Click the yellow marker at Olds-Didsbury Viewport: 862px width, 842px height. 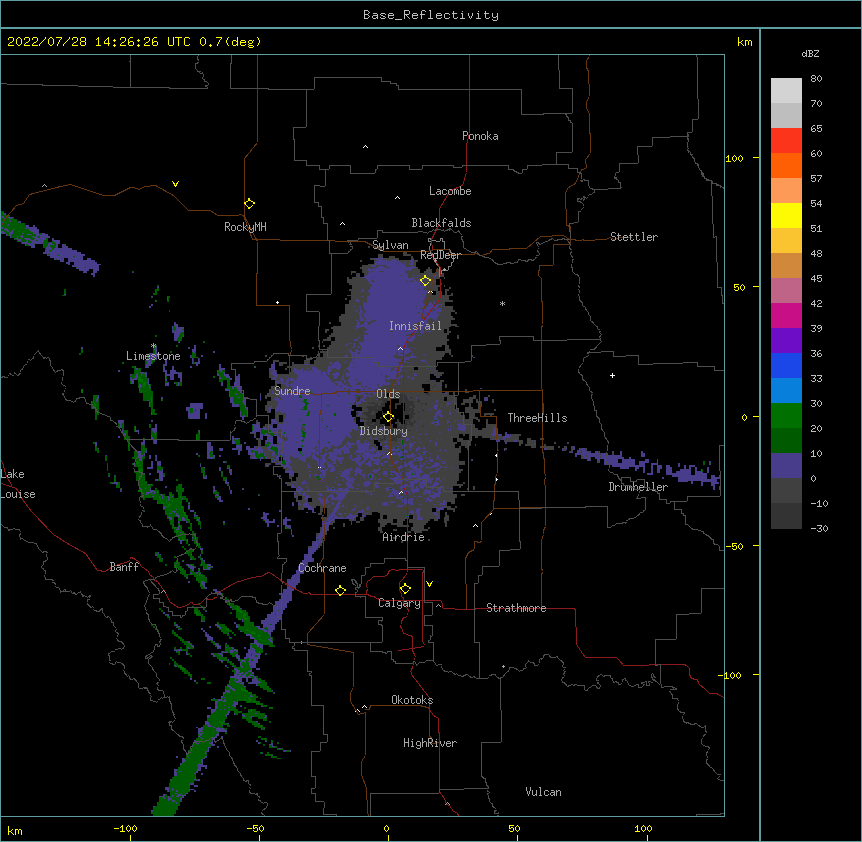coord(388,417)
